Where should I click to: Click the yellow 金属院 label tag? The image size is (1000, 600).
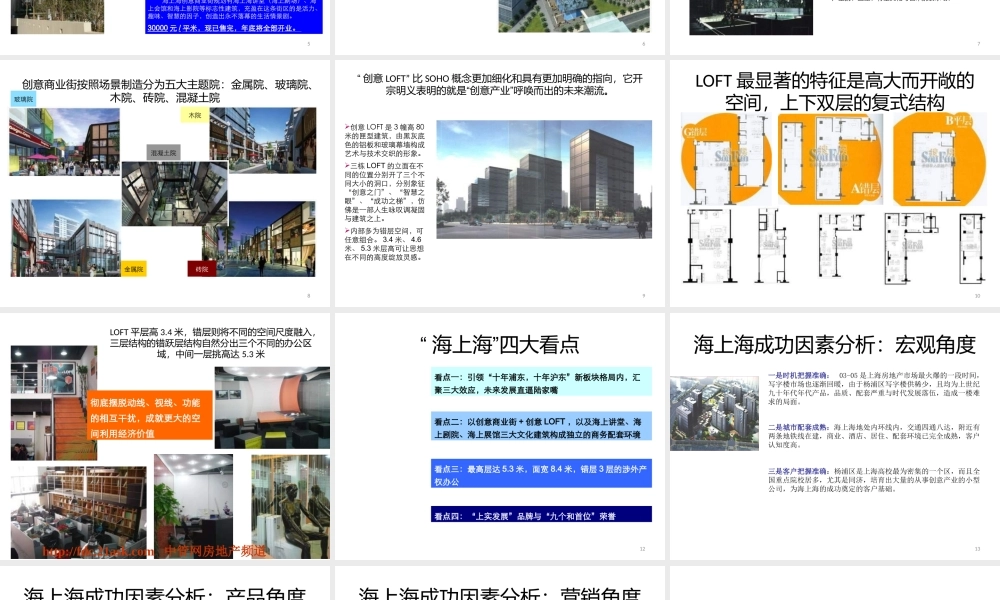click(x=134, y=269)
